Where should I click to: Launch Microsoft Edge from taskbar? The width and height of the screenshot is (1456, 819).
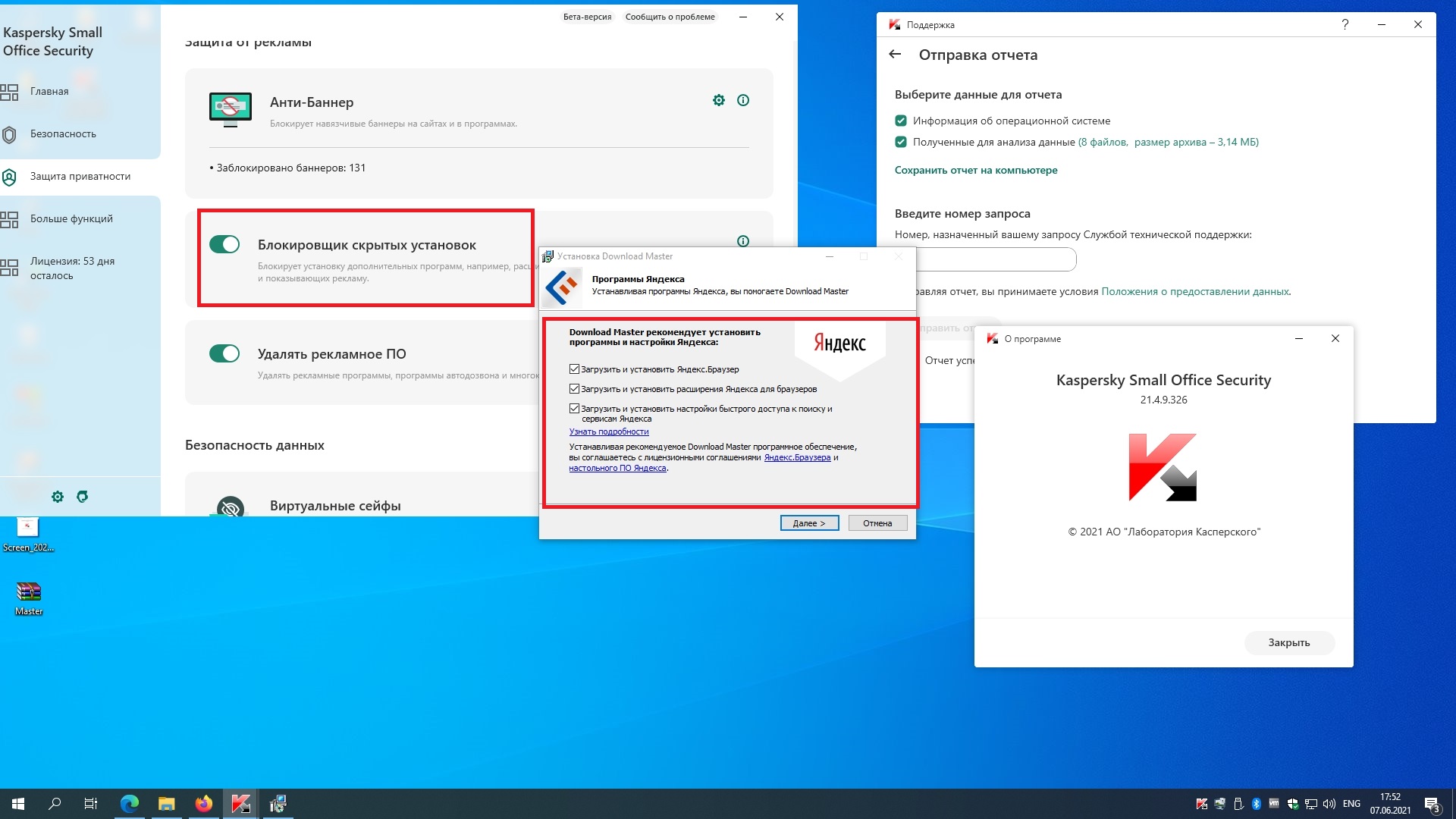point(130,804)
